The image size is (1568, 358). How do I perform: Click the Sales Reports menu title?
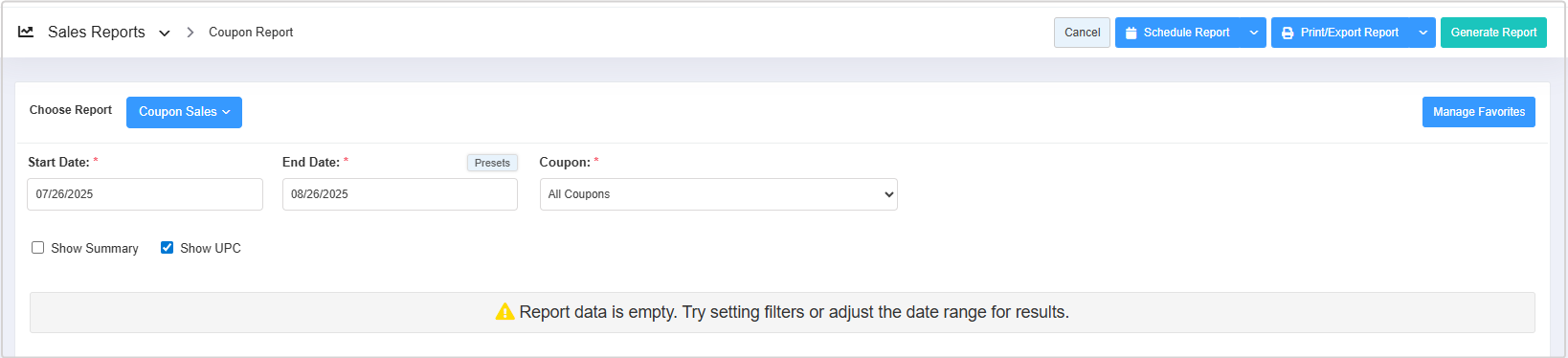pyautogui.click(x=97, y=32)
